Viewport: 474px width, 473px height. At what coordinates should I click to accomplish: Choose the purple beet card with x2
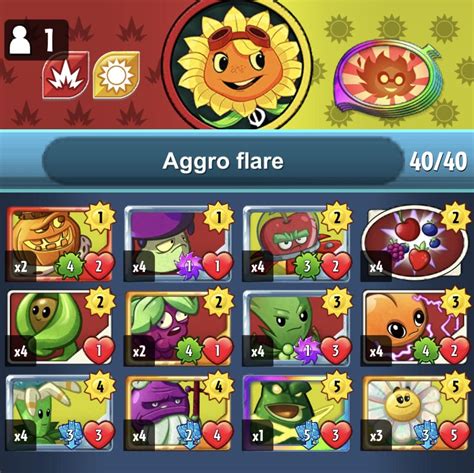179,329
